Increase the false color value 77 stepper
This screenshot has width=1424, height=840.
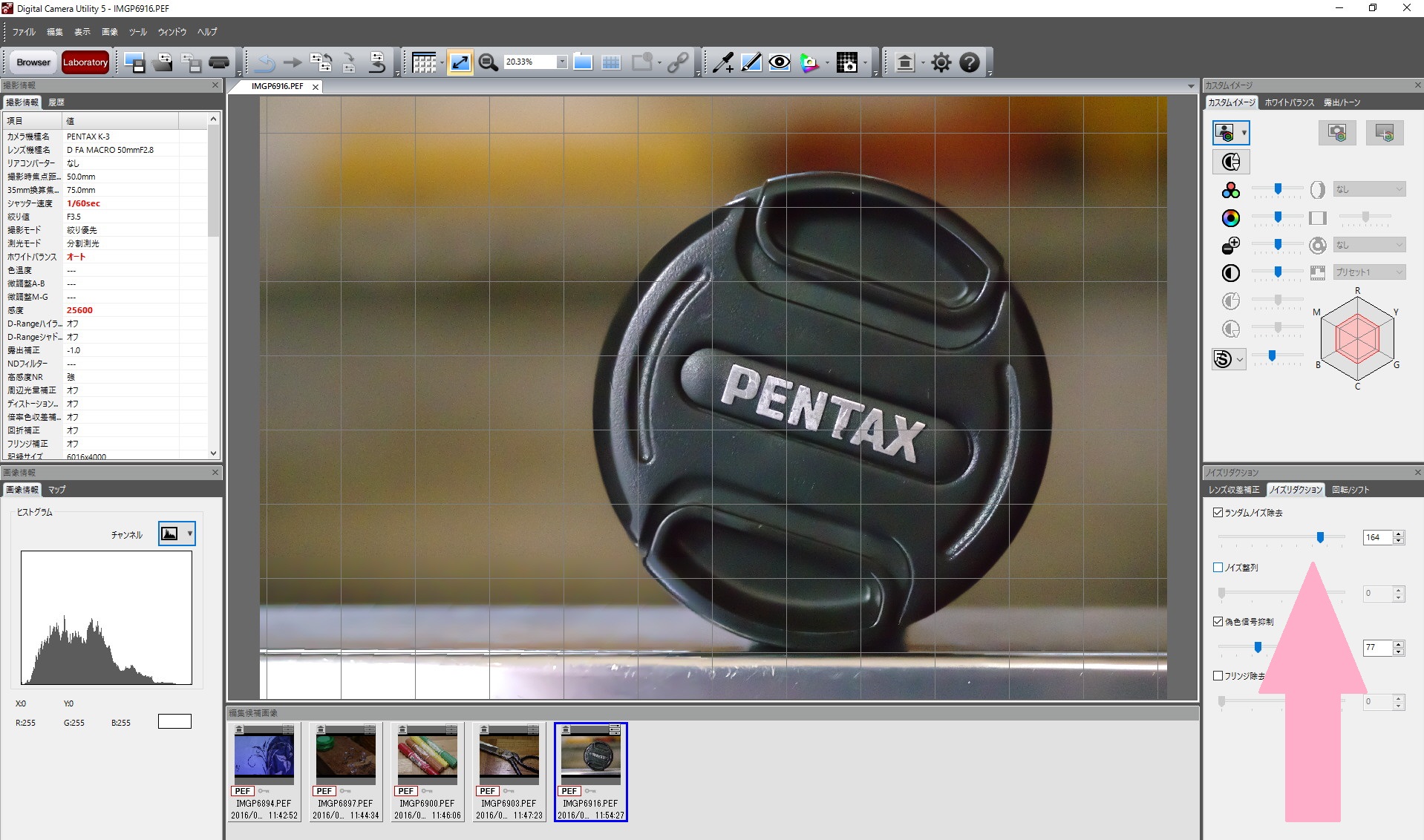[1399, 644]
